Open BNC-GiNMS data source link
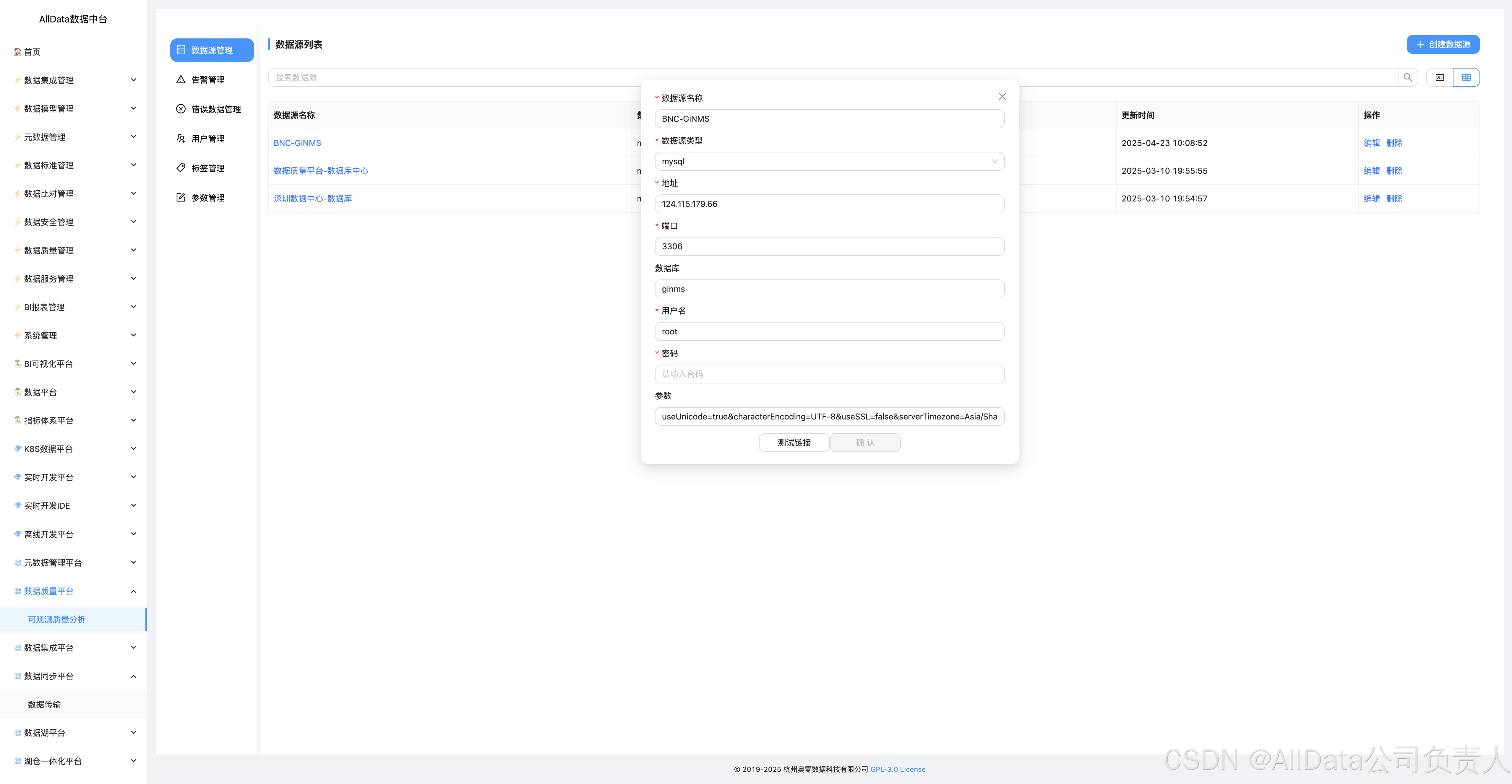1512x784 pixels. 297,143
